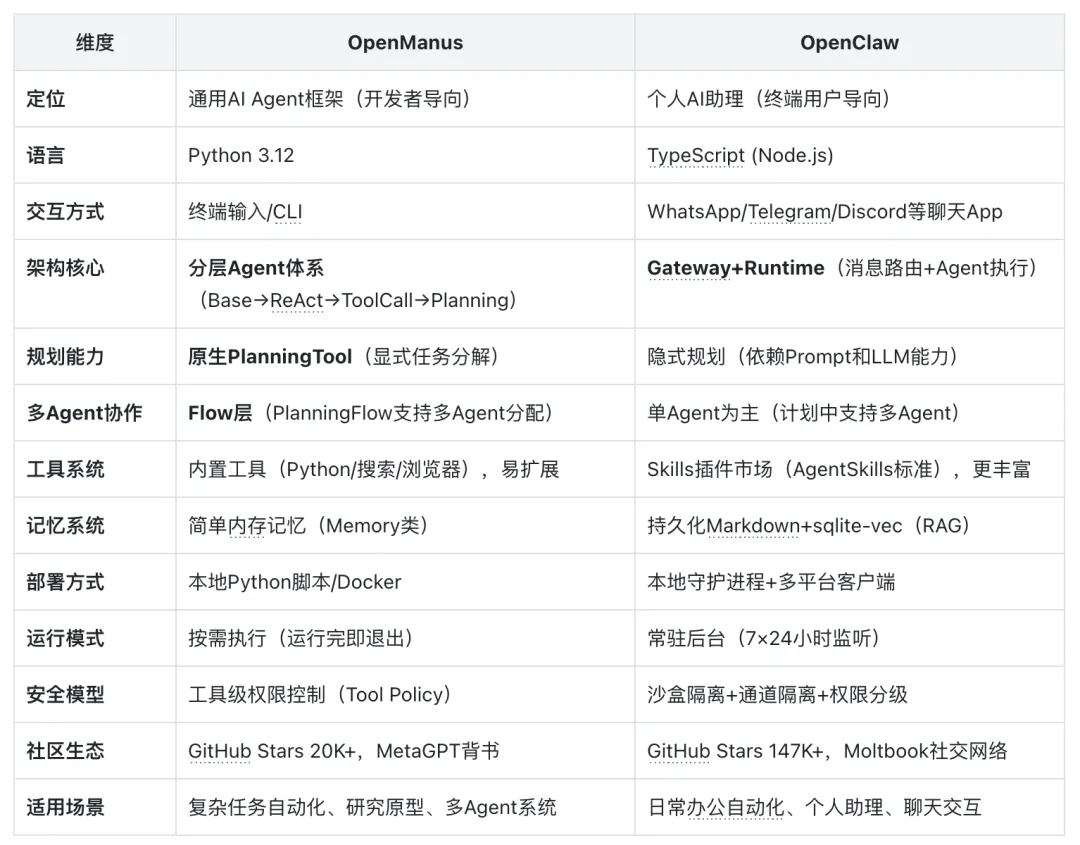Click the Skills插件市场 cell

[710, 468]
